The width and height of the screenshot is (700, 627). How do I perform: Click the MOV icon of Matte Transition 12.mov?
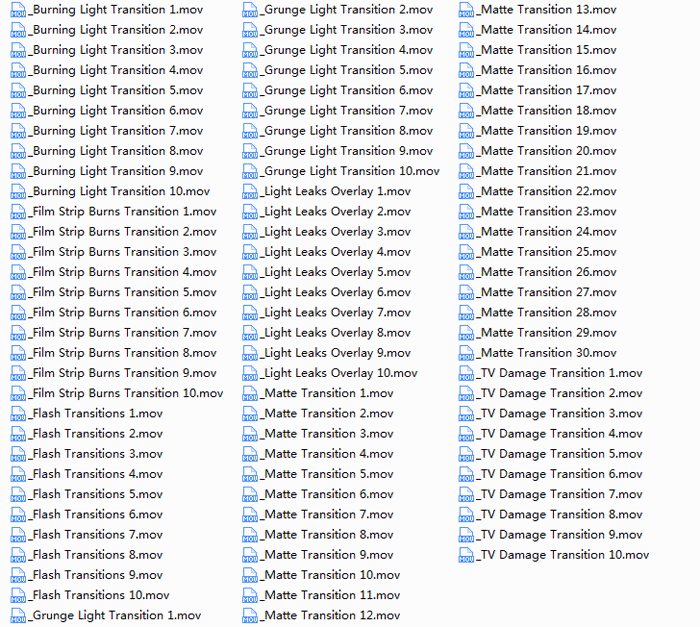pyautogui.click(x=251, y=616)
